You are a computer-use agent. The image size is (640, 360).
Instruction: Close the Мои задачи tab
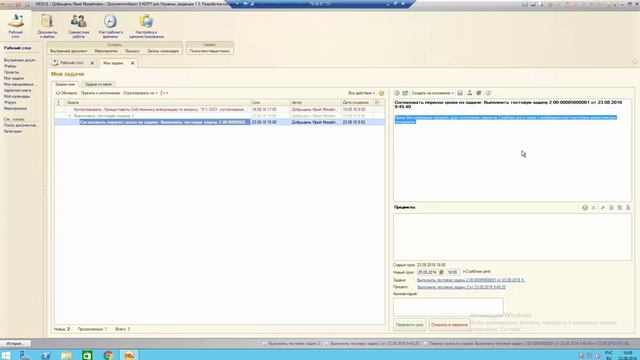pos(132,63)
